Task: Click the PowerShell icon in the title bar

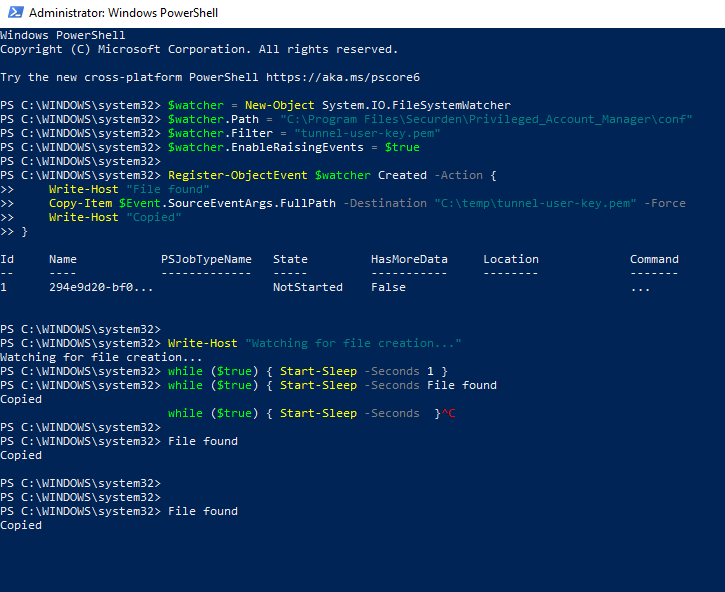Action: pos(13,14)
